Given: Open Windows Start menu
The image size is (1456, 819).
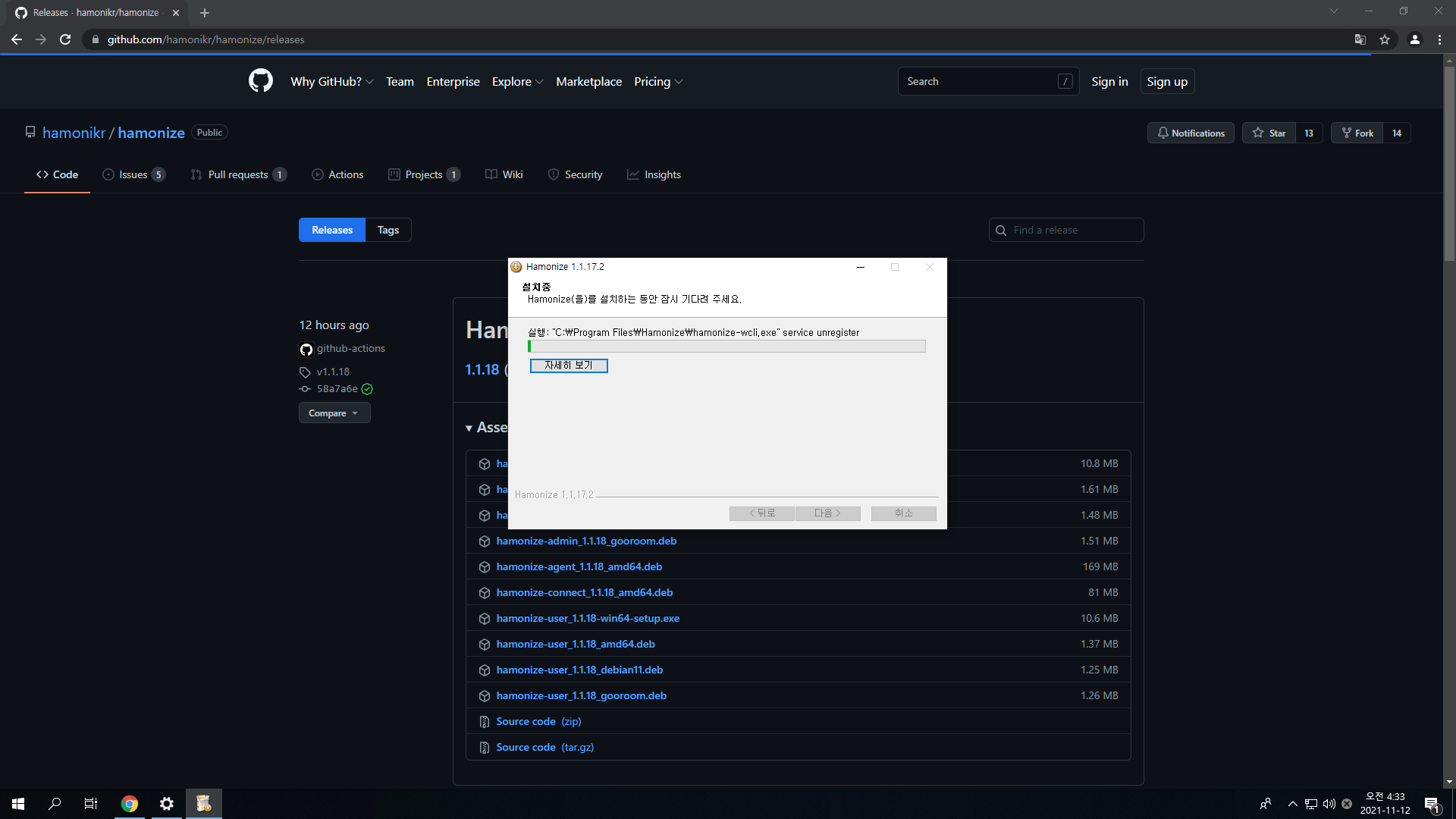Looking at the screenshot, I should click(x=18, y=804).
